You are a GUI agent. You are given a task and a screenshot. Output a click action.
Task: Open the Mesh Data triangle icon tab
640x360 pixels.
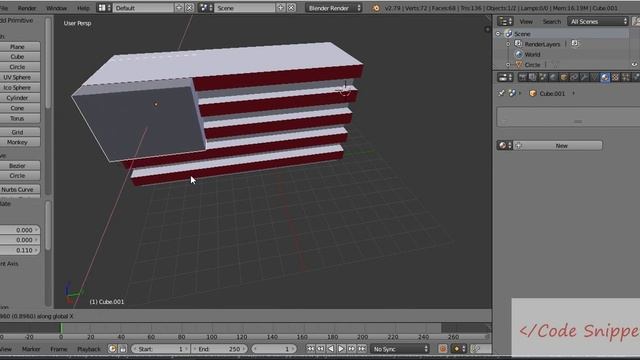[x=594, y=78]
